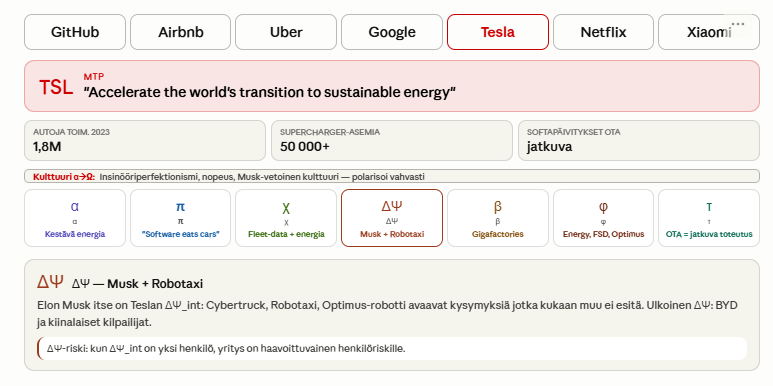Click the Softapäivitykset OTA stat box
This screenshot has height=386, width=773.
(639, 140)
